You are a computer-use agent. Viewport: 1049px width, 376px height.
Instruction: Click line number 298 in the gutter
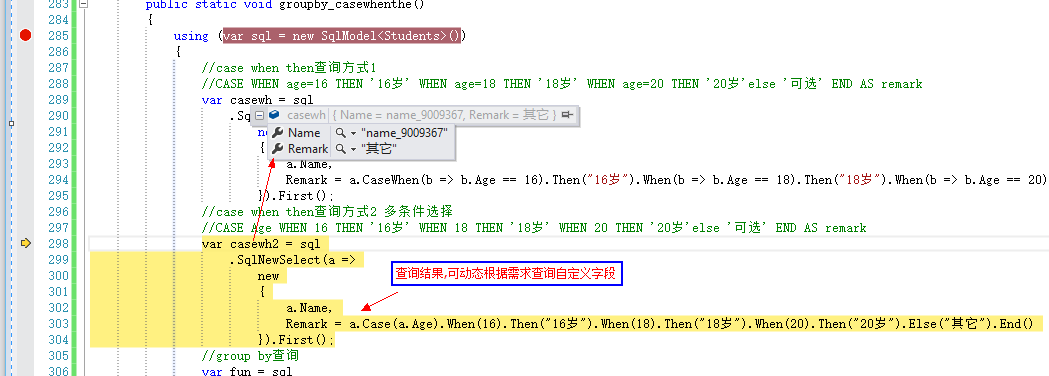click(x=59, y=244)
